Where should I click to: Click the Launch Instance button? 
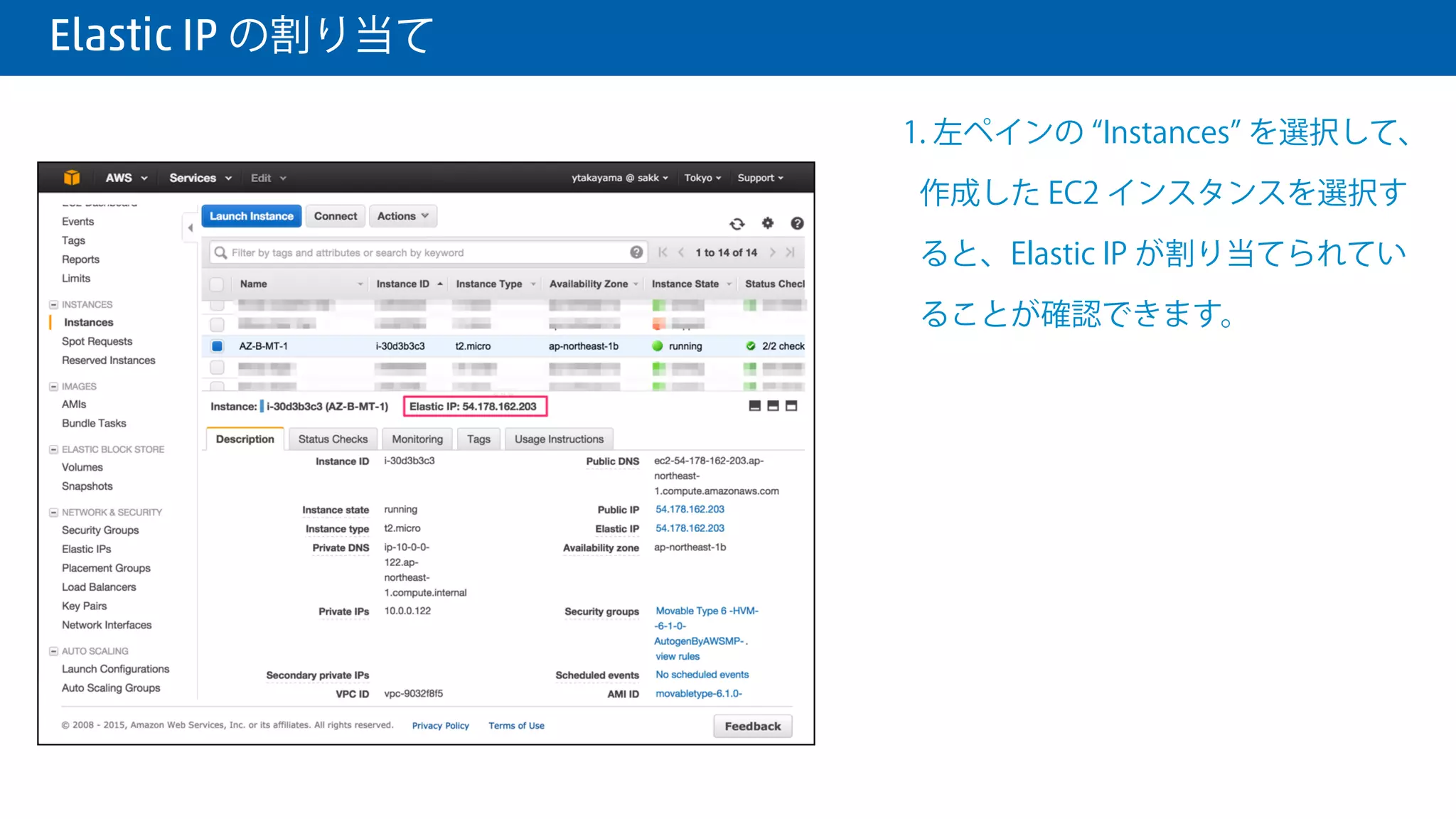pyautogui.click(x=252, y=216)
